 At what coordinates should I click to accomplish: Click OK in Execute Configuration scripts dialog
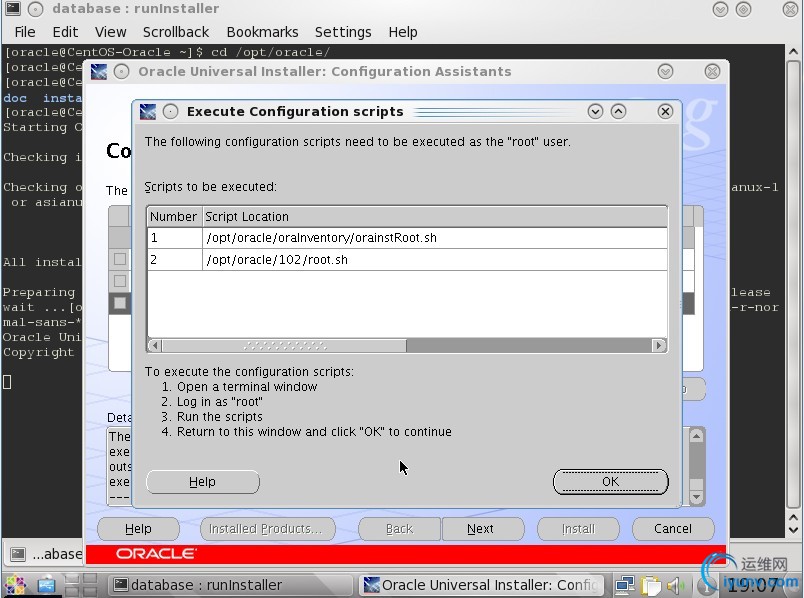tap(610, 482)
